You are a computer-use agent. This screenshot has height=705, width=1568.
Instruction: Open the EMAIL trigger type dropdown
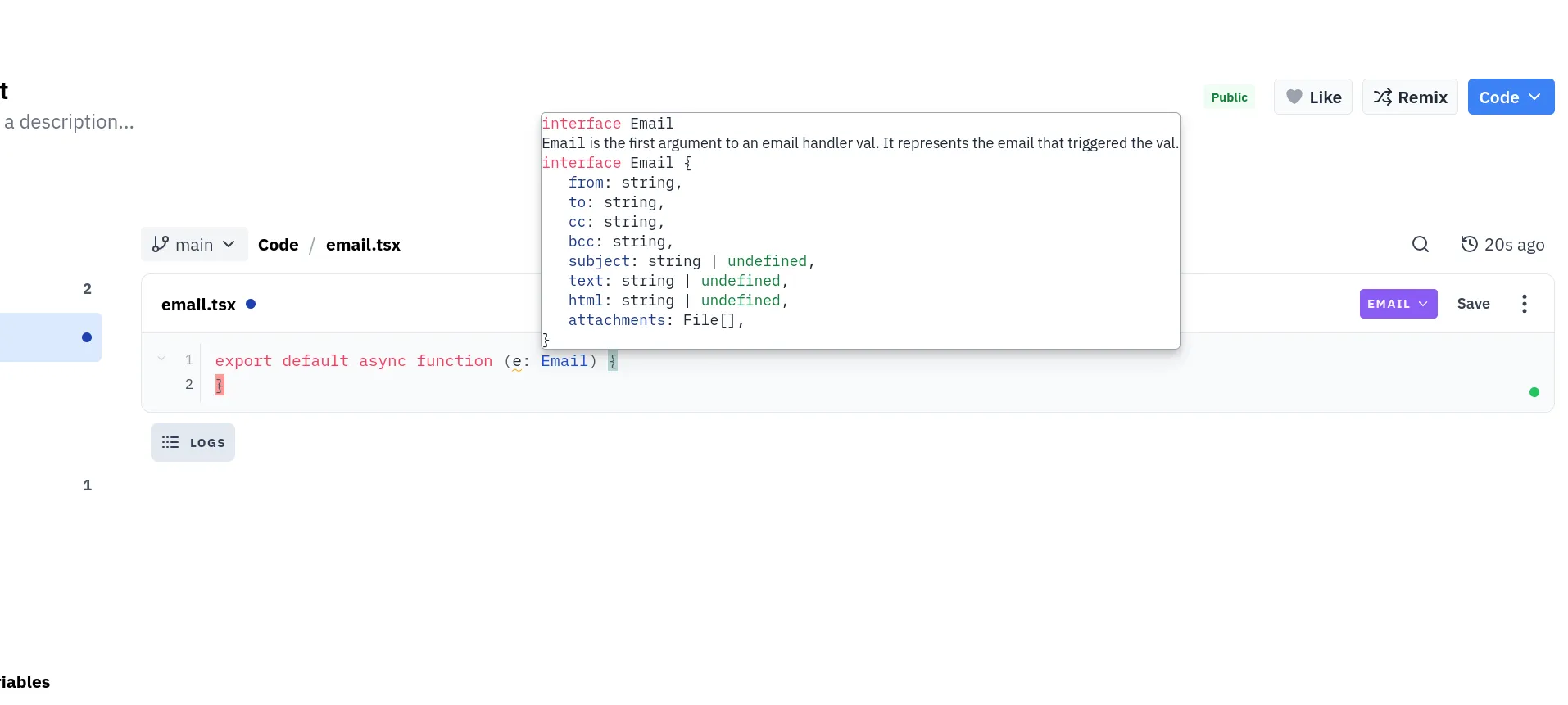pos(1398,304)
